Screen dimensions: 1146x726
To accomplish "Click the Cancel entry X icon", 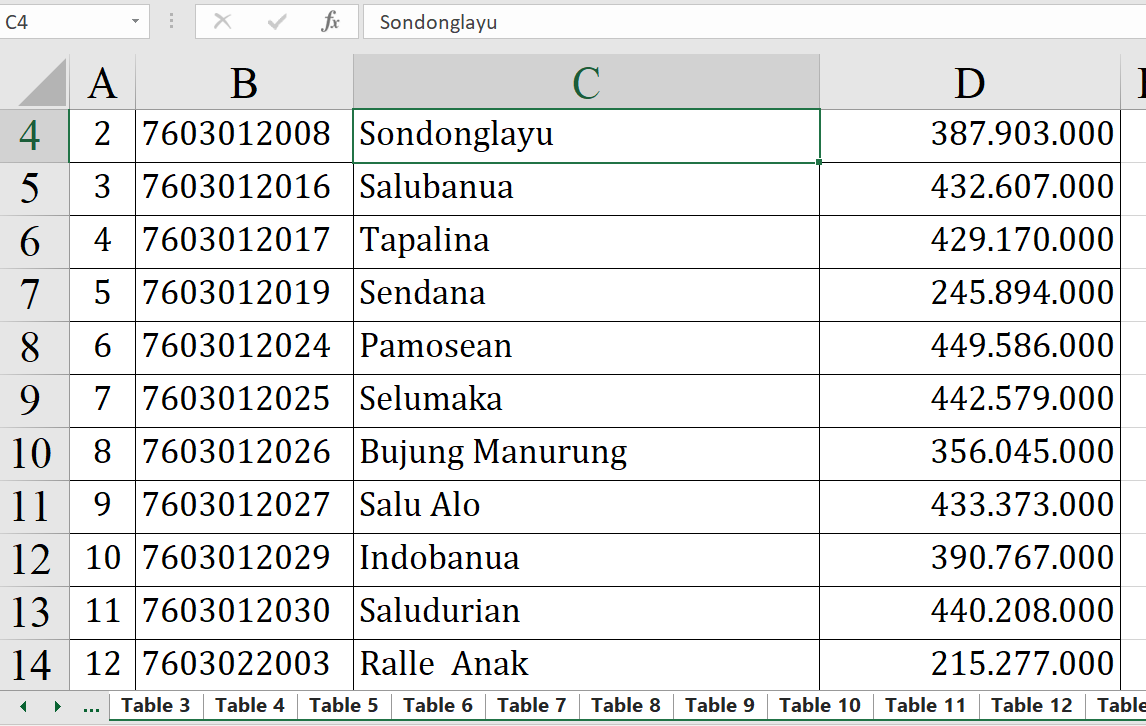I will 223,22.
